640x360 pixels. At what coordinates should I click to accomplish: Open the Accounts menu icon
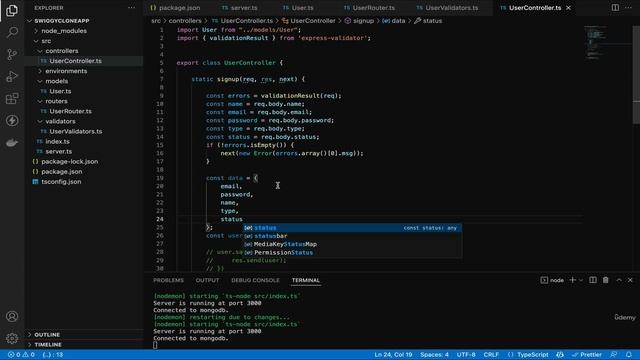coord(12,316)
